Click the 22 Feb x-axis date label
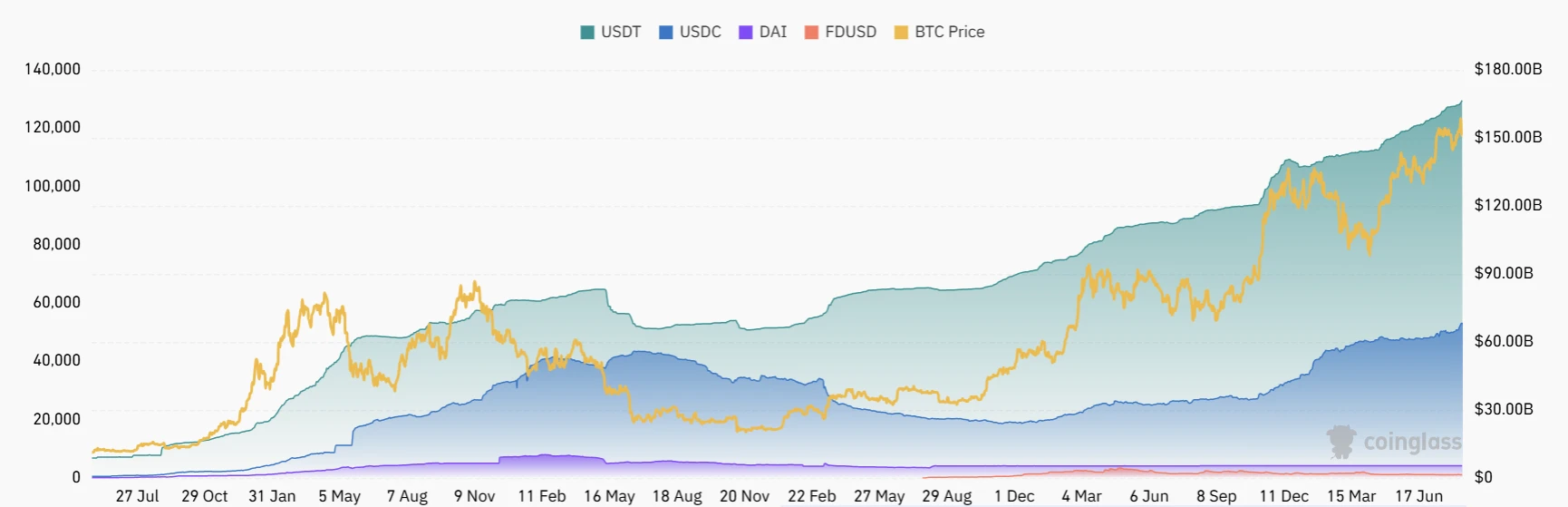The image size is (1568, 507). pyautogui.click(x=812, y=496)
